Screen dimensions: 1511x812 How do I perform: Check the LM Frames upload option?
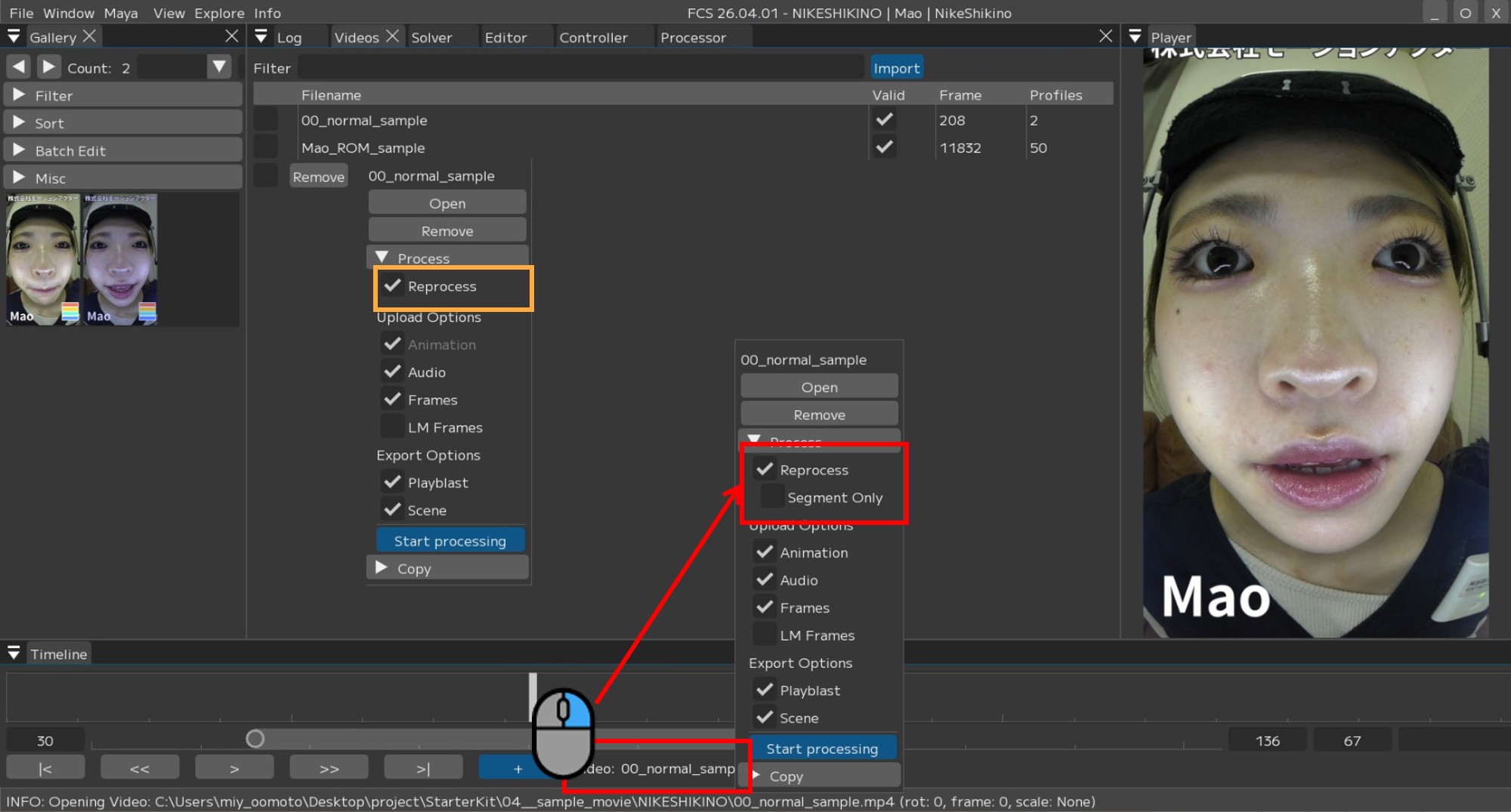point(391,426)
